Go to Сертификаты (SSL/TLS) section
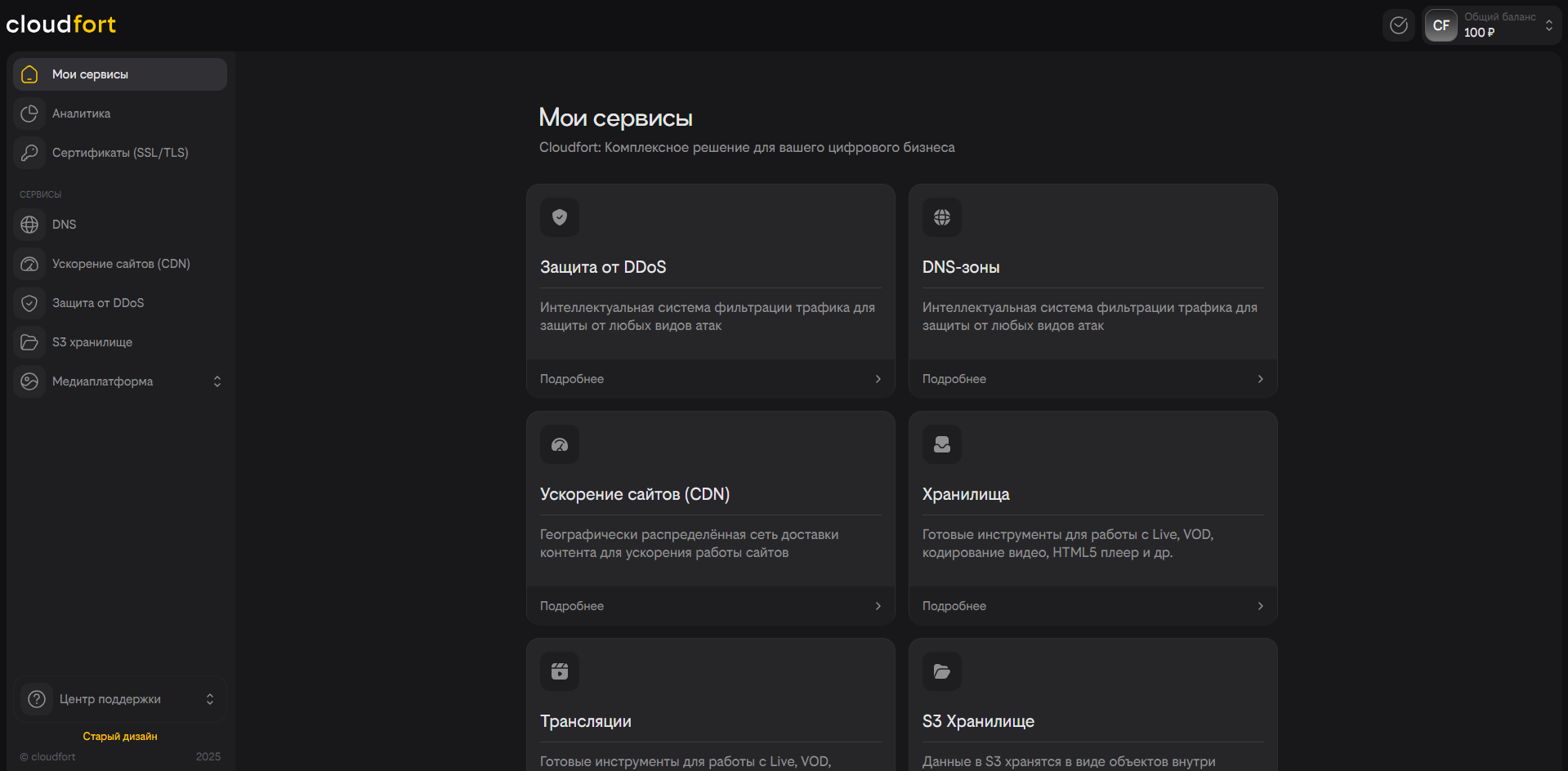This screenshot has width=1568, height=771. [120, 153]
